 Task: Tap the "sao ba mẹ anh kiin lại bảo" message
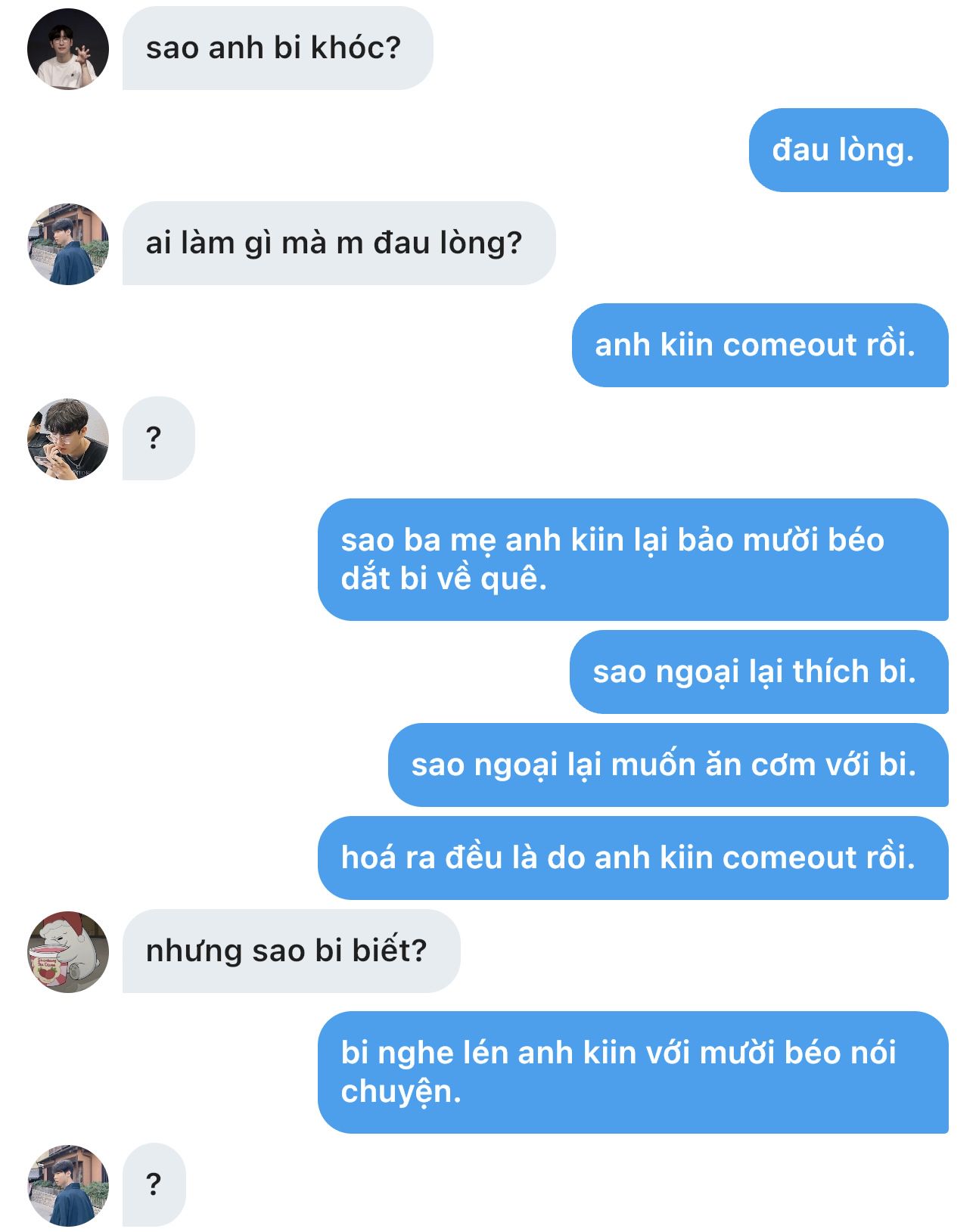pos(633,560)
